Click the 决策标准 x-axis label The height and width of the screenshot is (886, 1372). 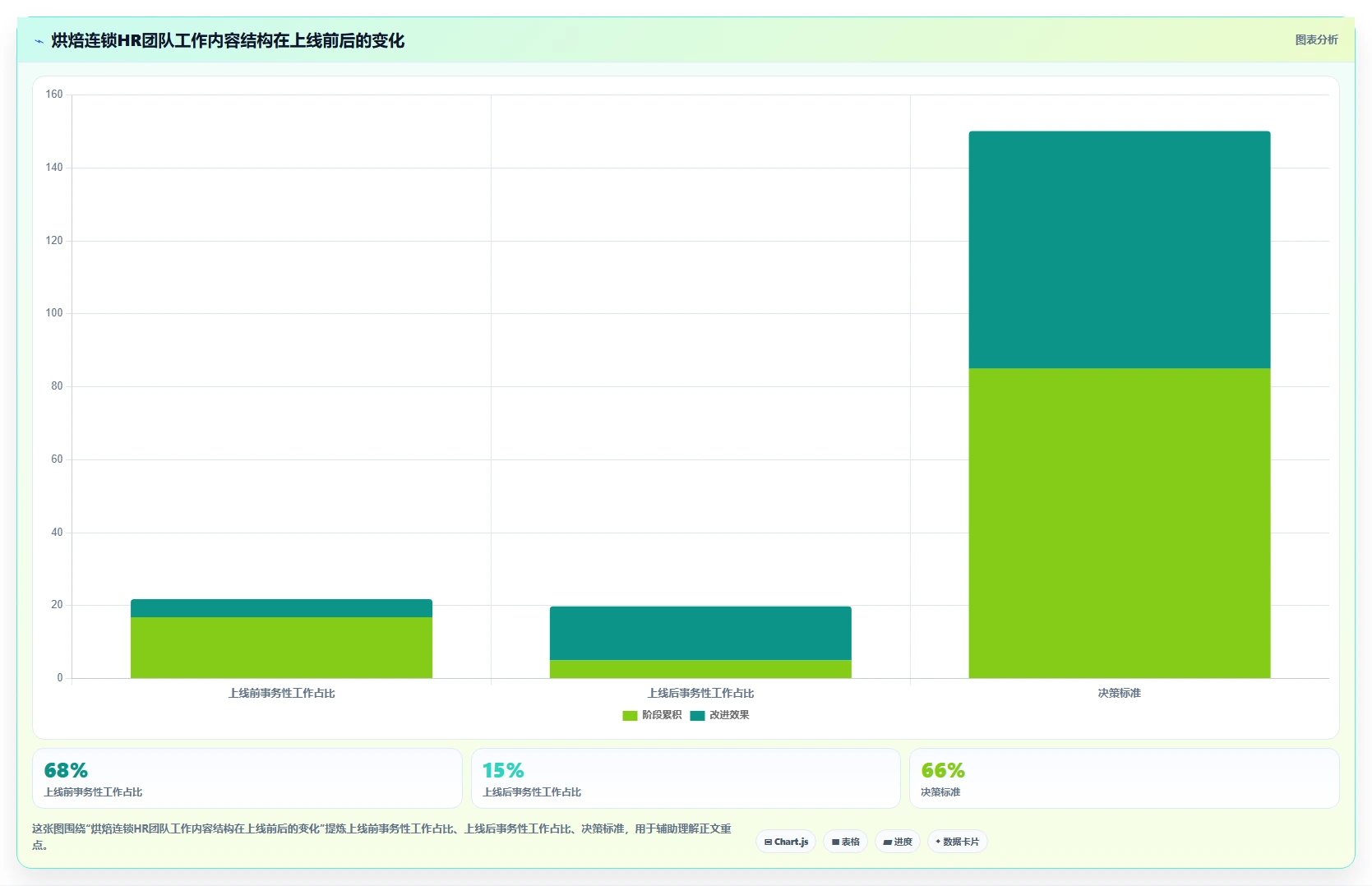[1119, 693]
